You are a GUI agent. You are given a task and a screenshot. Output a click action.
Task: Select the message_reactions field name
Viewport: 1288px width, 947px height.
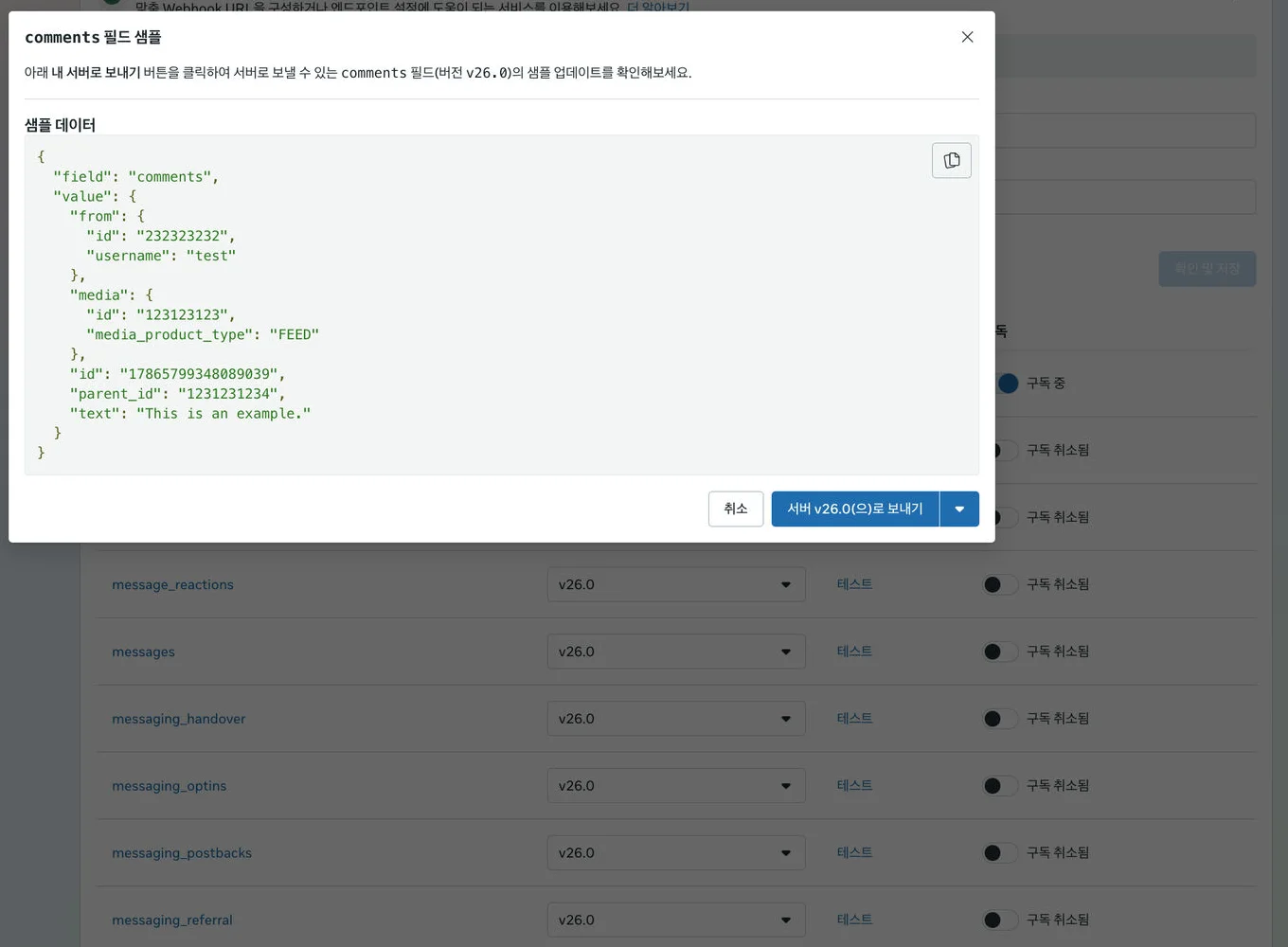tap(172, 585)
